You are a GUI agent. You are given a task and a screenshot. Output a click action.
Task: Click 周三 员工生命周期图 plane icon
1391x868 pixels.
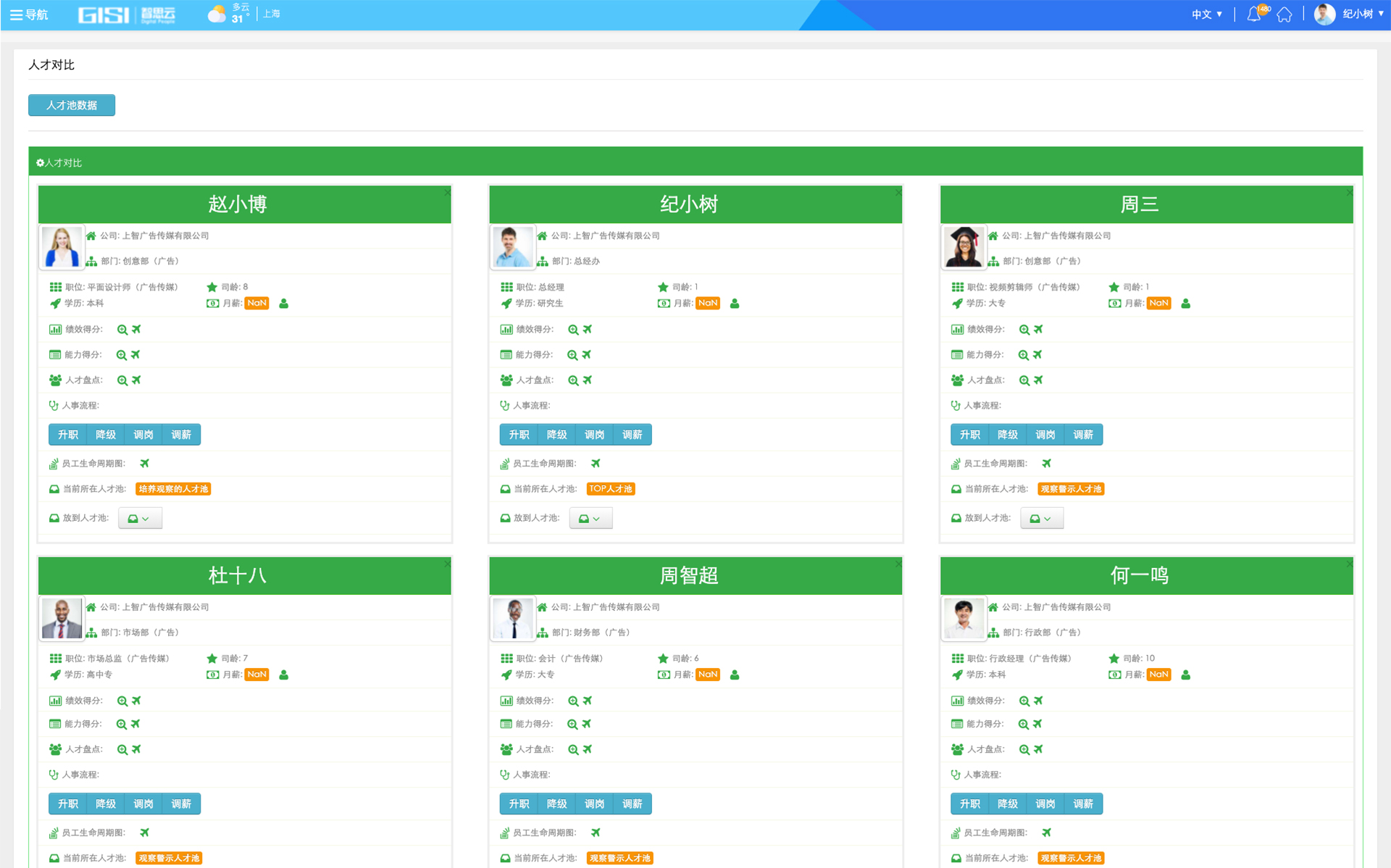(1046, 464)
